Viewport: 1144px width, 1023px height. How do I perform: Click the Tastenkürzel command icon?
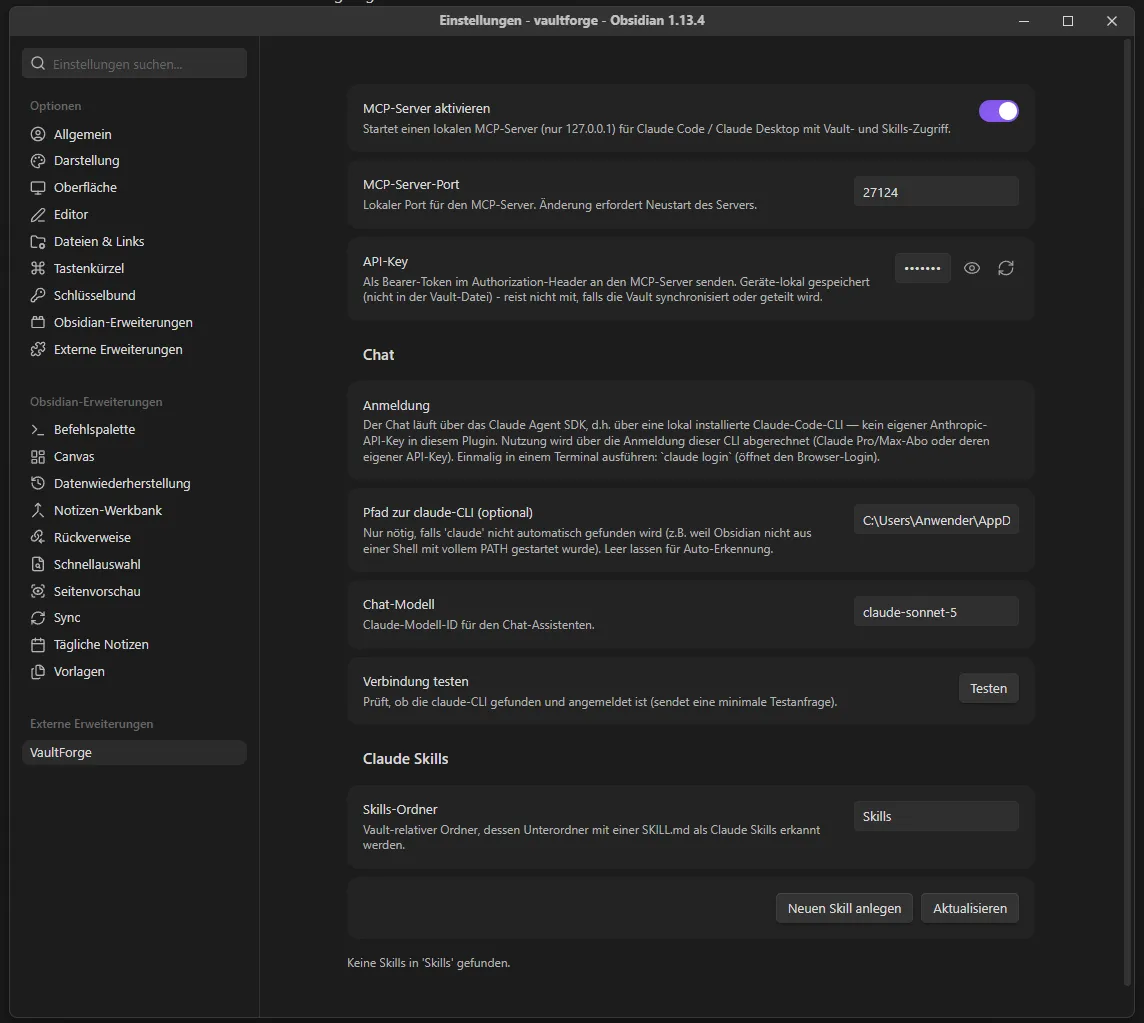38,269
